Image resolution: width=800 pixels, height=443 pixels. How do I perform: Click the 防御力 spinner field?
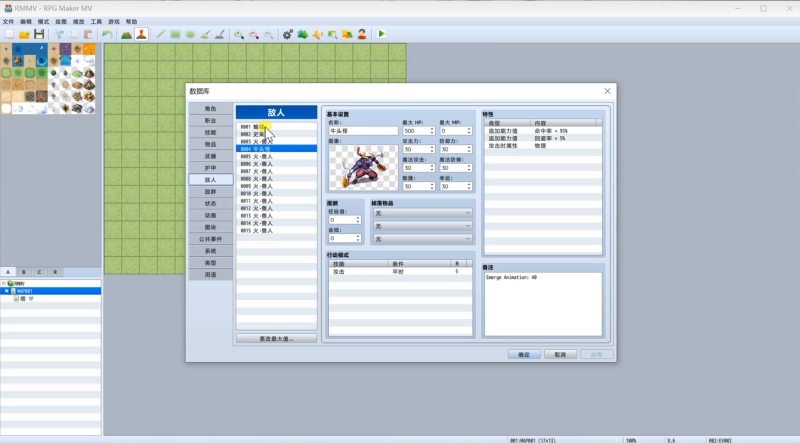pyautogui.click(x=455, y=149)
